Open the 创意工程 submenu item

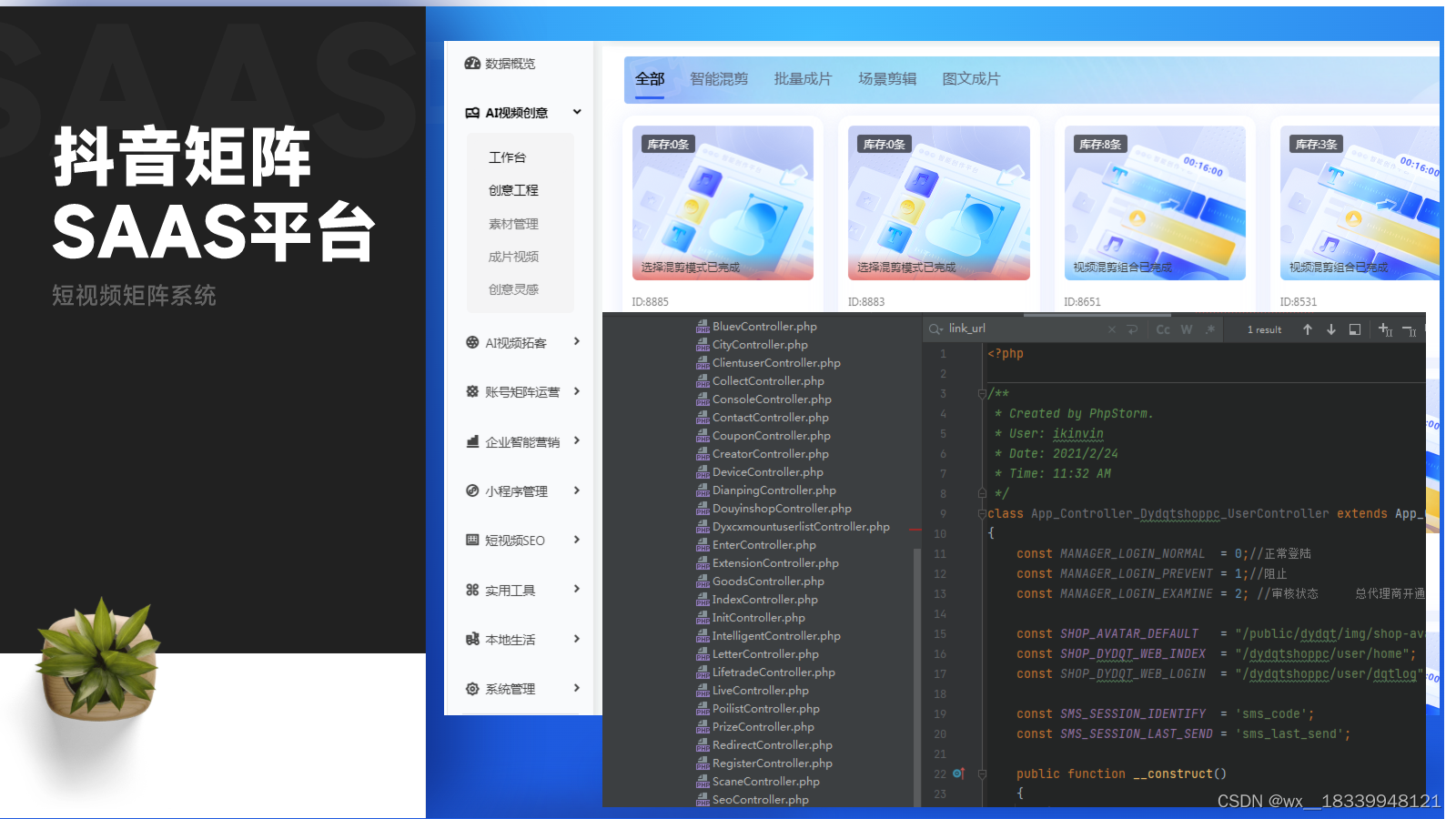513,190
